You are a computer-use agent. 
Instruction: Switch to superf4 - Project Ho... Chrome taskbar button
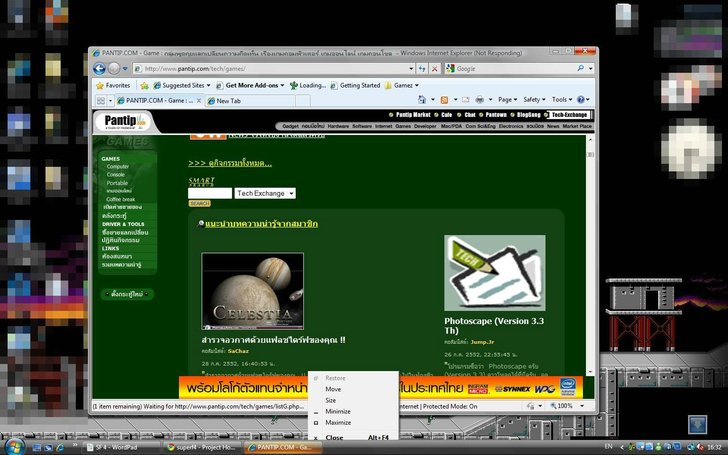point(202,448)
